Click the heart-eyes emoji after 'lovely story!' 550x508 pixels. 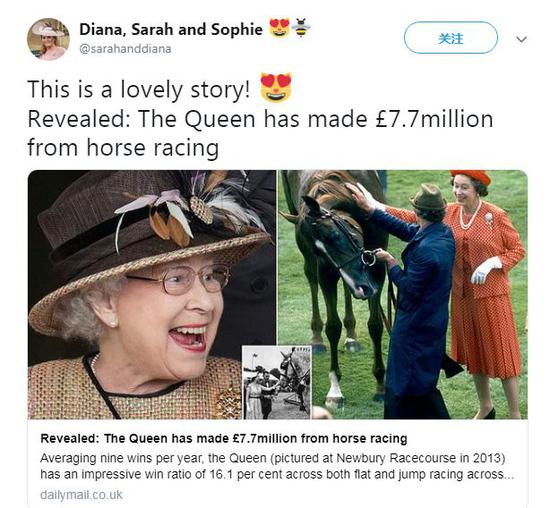276,87
